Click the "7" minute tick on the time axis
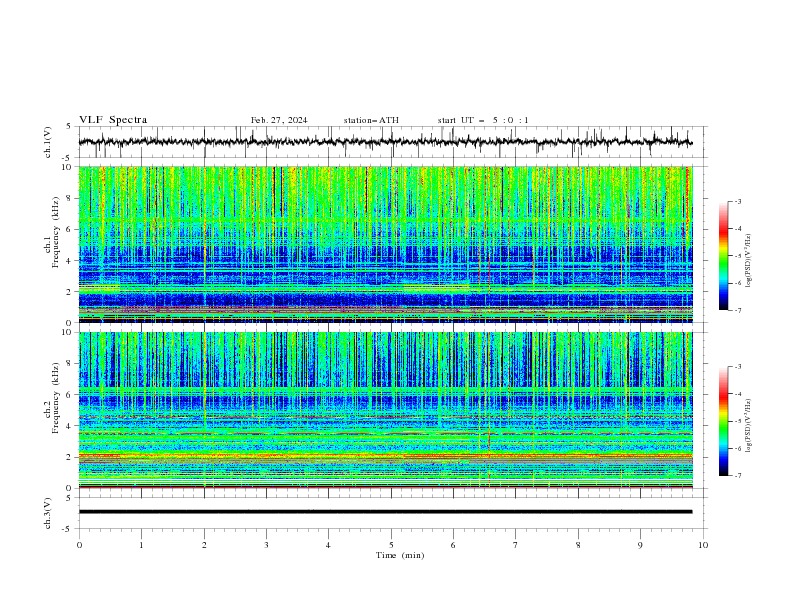792x612 pixels. pos(516,545)
